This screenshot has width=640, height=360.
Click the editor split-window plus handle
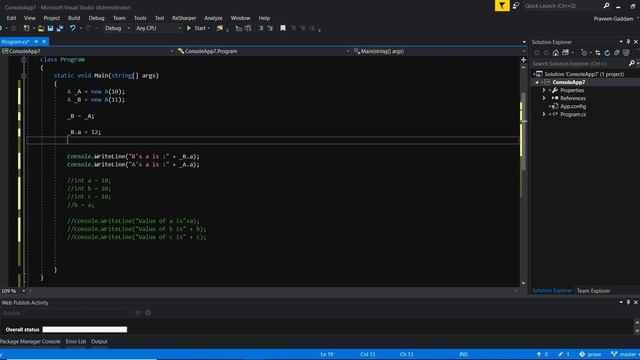(523, 60)
